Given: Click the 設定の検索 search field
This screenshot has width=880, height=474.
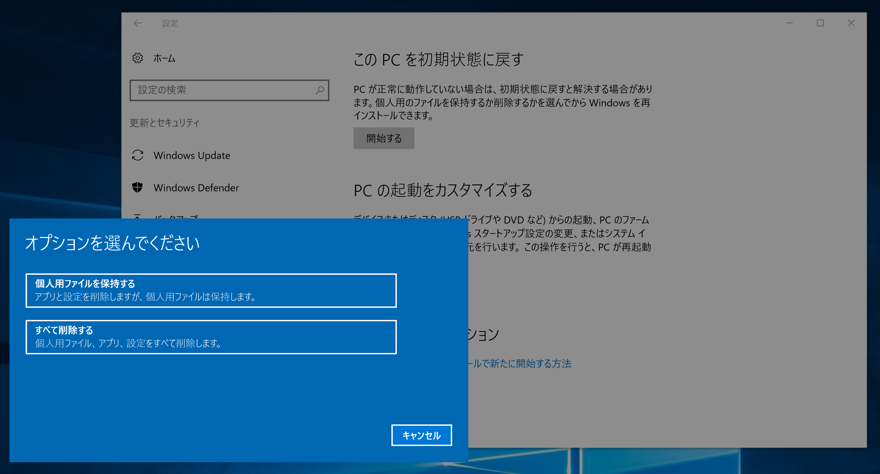Looking at the screenshot, I should pos(229,90).
